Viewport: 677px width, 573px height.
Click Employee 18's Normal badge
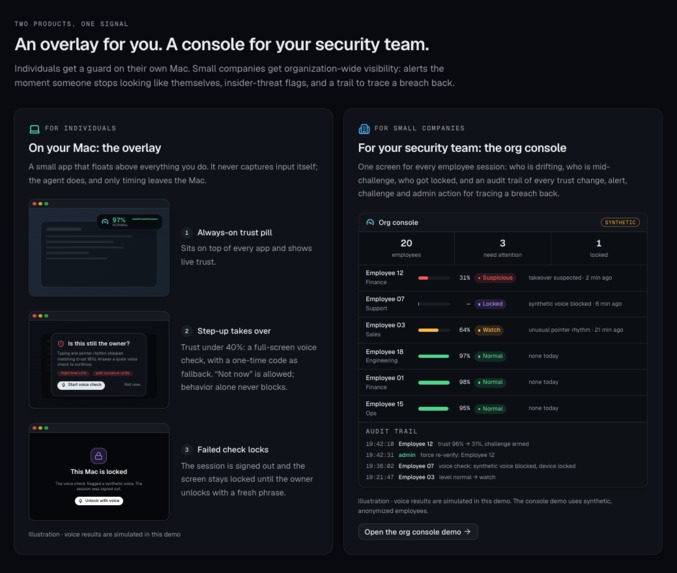pos(490,356)
